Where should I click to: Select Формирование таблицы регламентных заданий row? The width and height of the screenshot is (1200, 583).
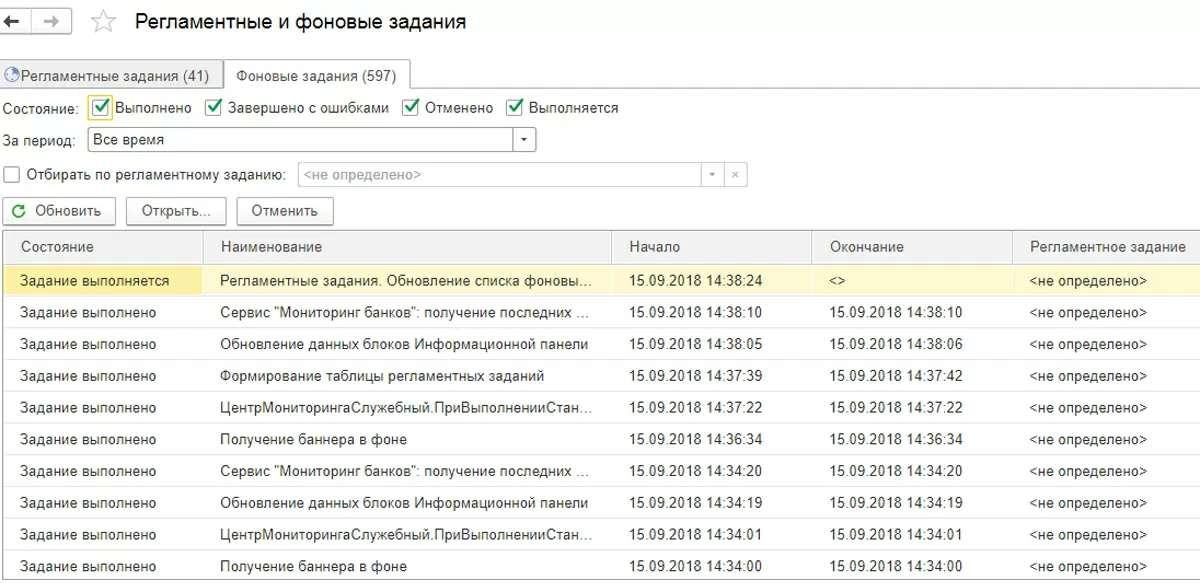[382, 376]
